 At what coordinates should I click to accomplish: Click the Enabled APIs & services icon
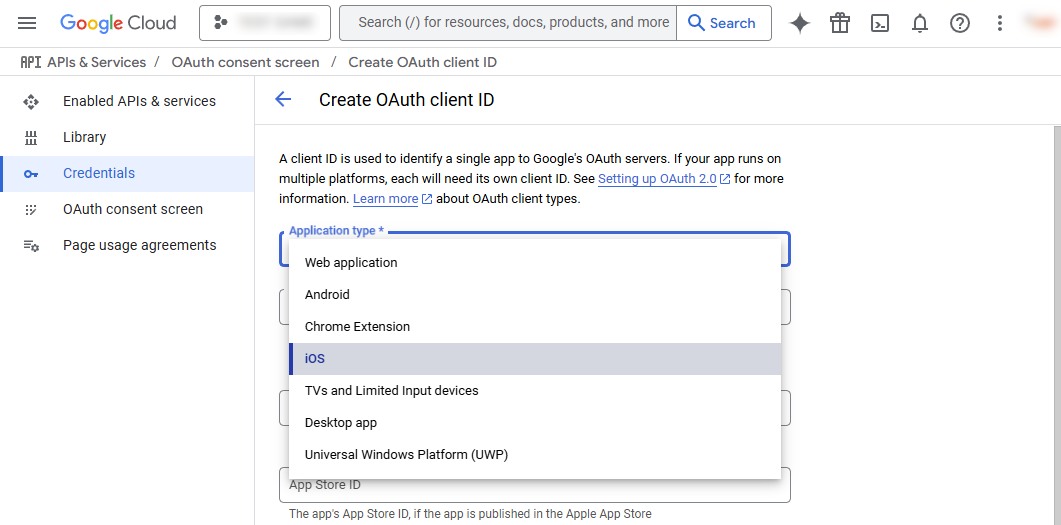(30, 102)
